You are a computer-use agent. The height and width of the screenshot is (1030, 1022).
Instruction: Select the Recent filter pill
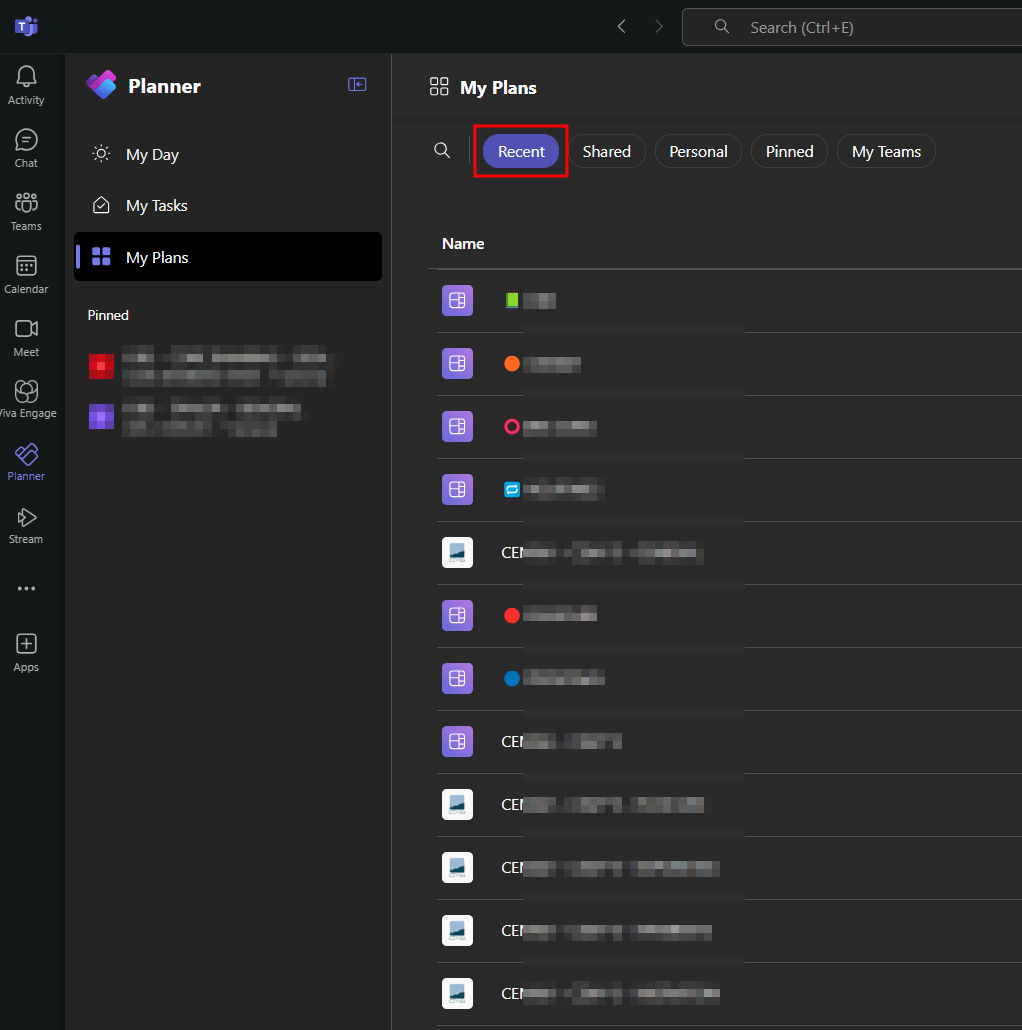click(520, 151)
